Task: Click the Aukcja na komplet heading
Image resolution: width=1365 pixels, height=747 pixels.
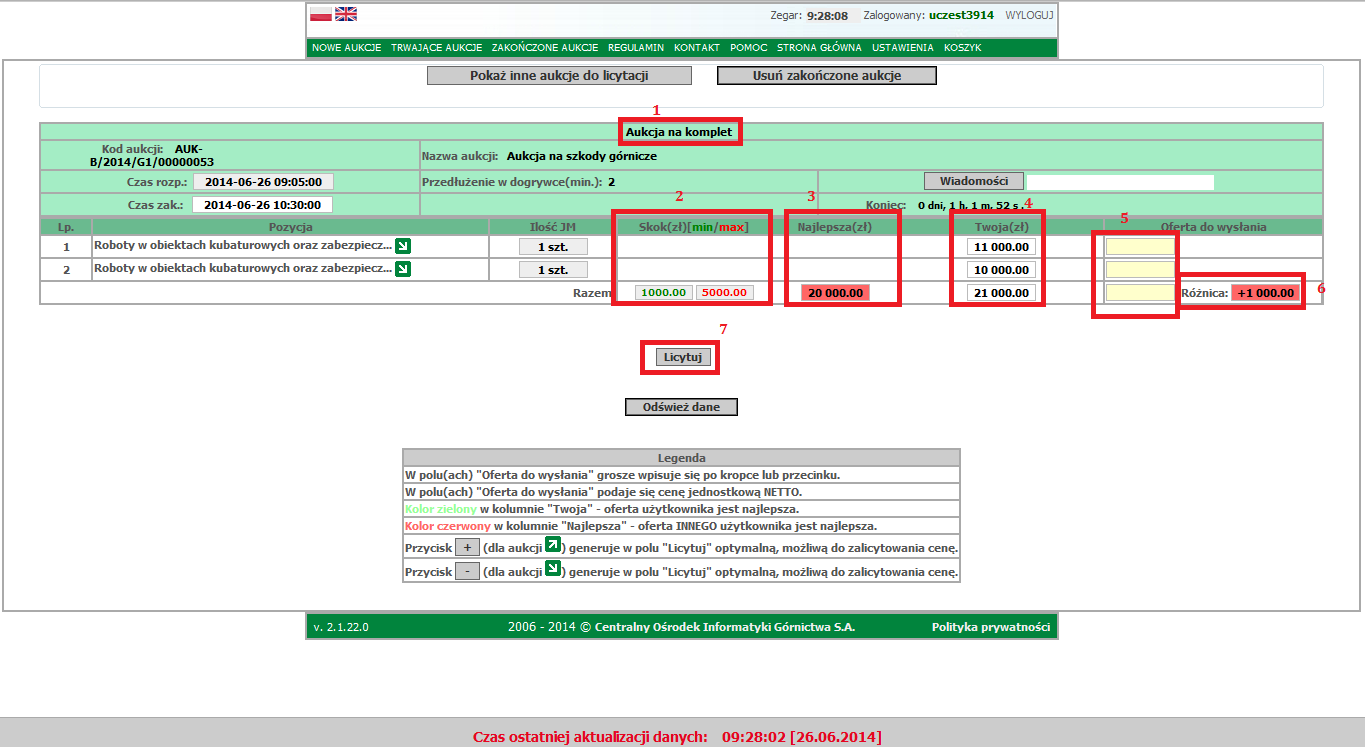Action: point(680,131)
